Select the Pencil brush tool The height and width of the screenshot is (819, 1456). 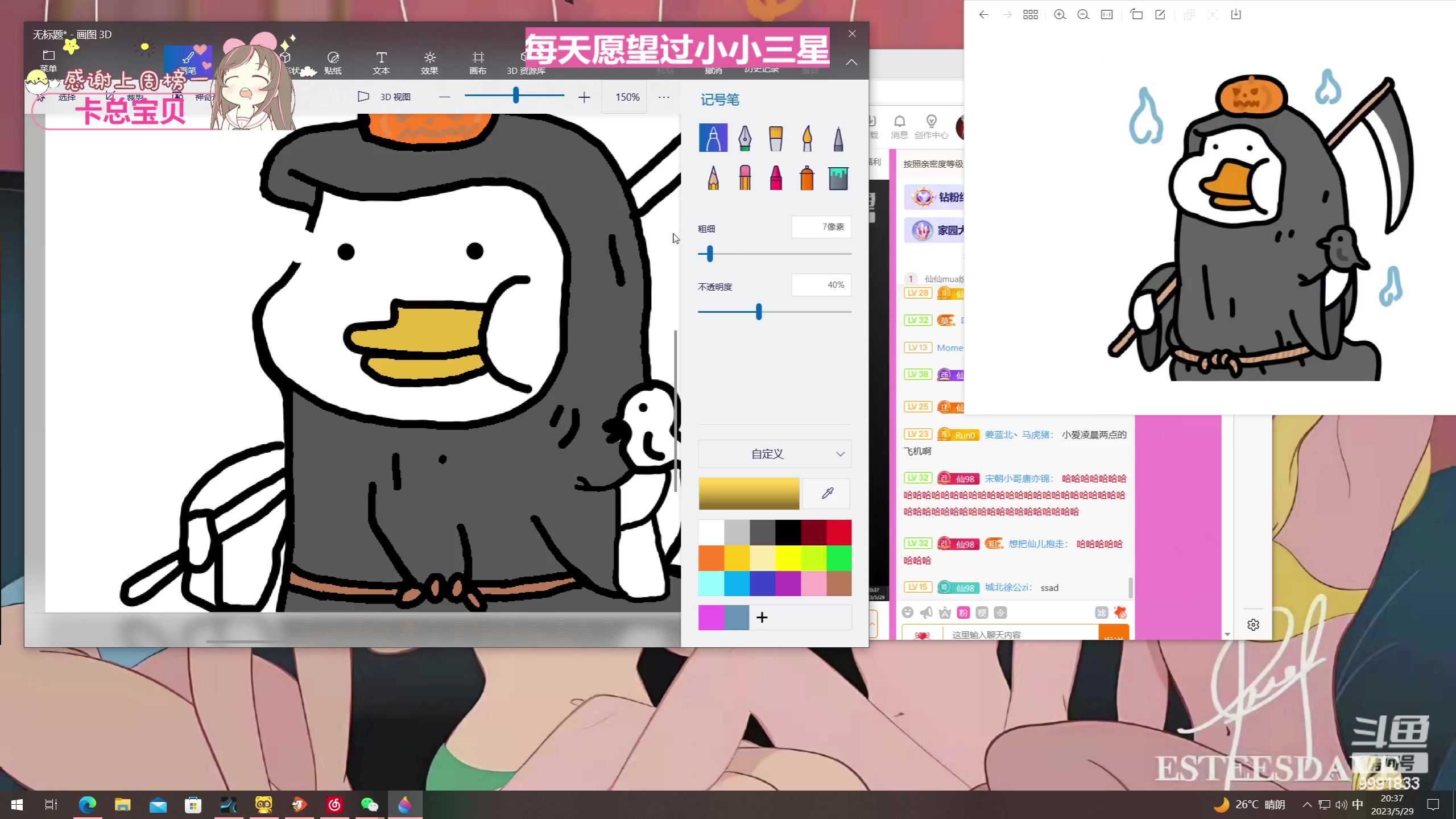713,178
